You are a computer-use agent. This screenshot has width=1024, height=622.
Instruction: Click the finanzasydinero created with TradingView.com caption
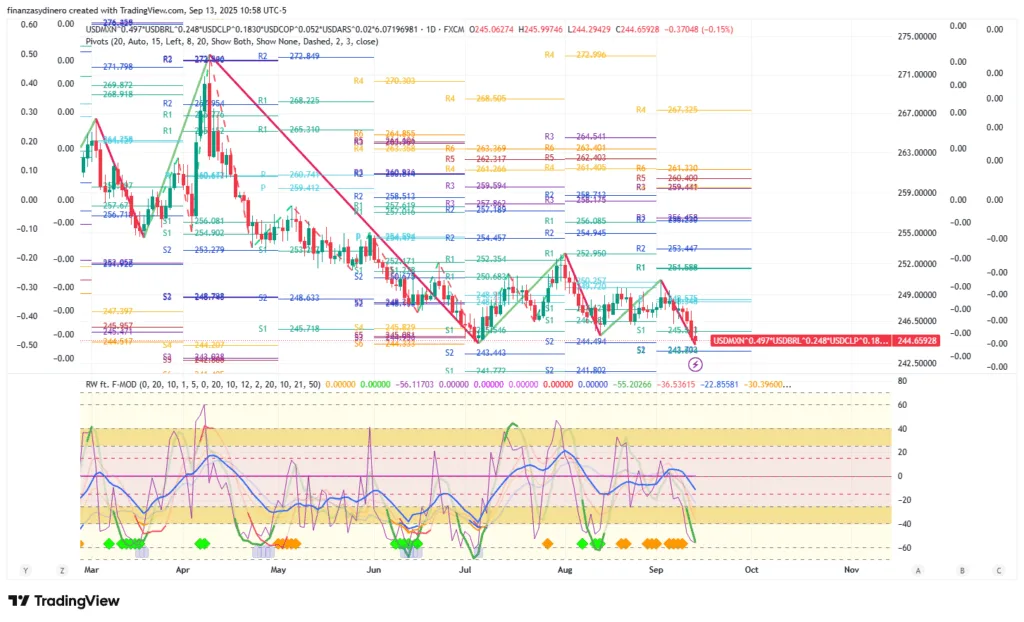click(x=146, y=10)
